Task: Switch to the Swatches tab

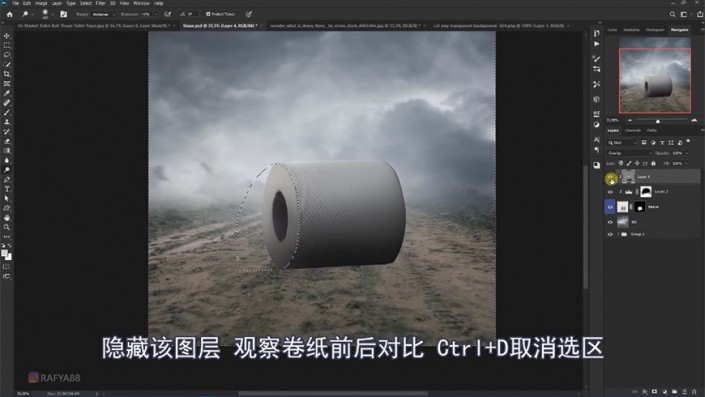Action: point(631,30)
